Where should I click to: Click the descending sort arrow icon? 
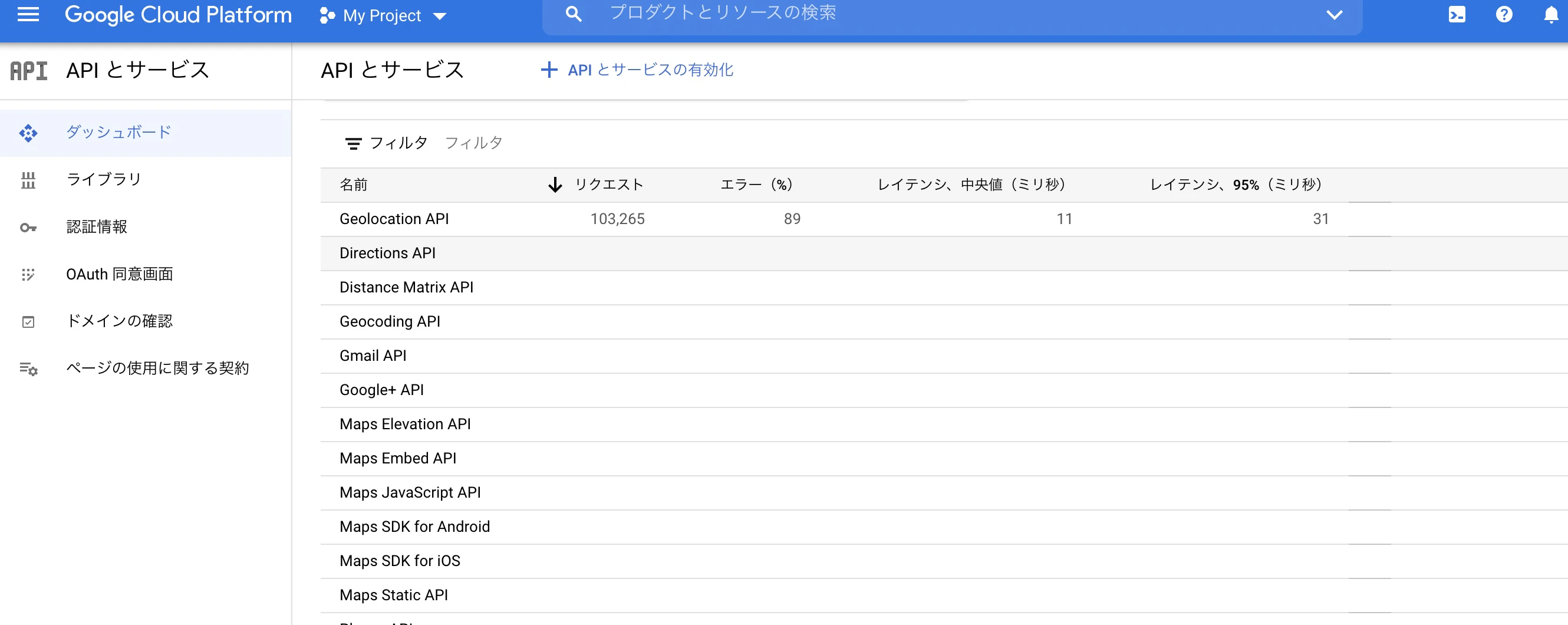[555, 185]
